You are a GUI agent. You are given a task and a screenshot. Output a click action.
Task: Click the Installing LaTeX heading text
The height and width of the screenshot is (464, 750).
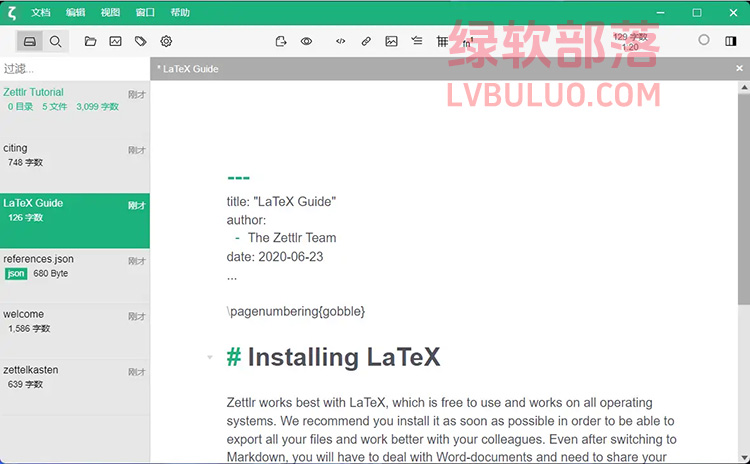pos(344,357)
